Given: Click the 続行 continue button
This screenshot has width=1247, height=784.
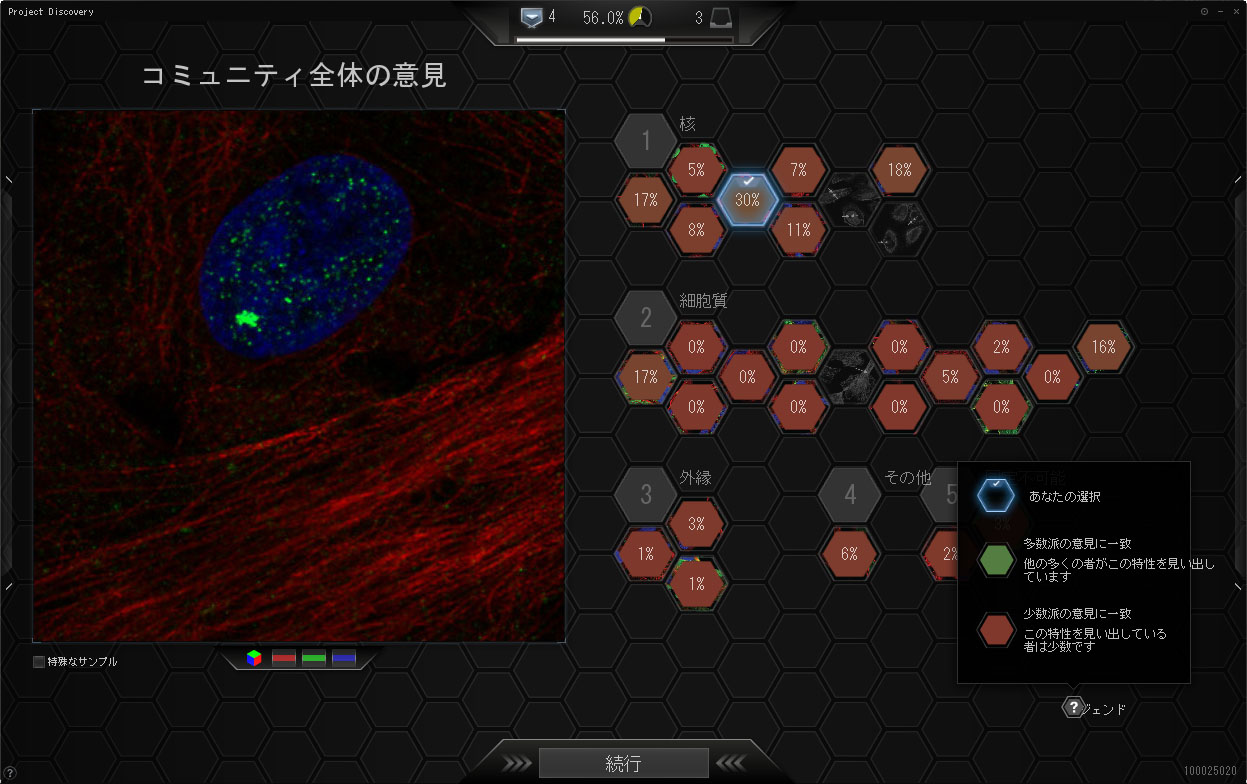Looking at the screenshot, I should tap(624, 763).
